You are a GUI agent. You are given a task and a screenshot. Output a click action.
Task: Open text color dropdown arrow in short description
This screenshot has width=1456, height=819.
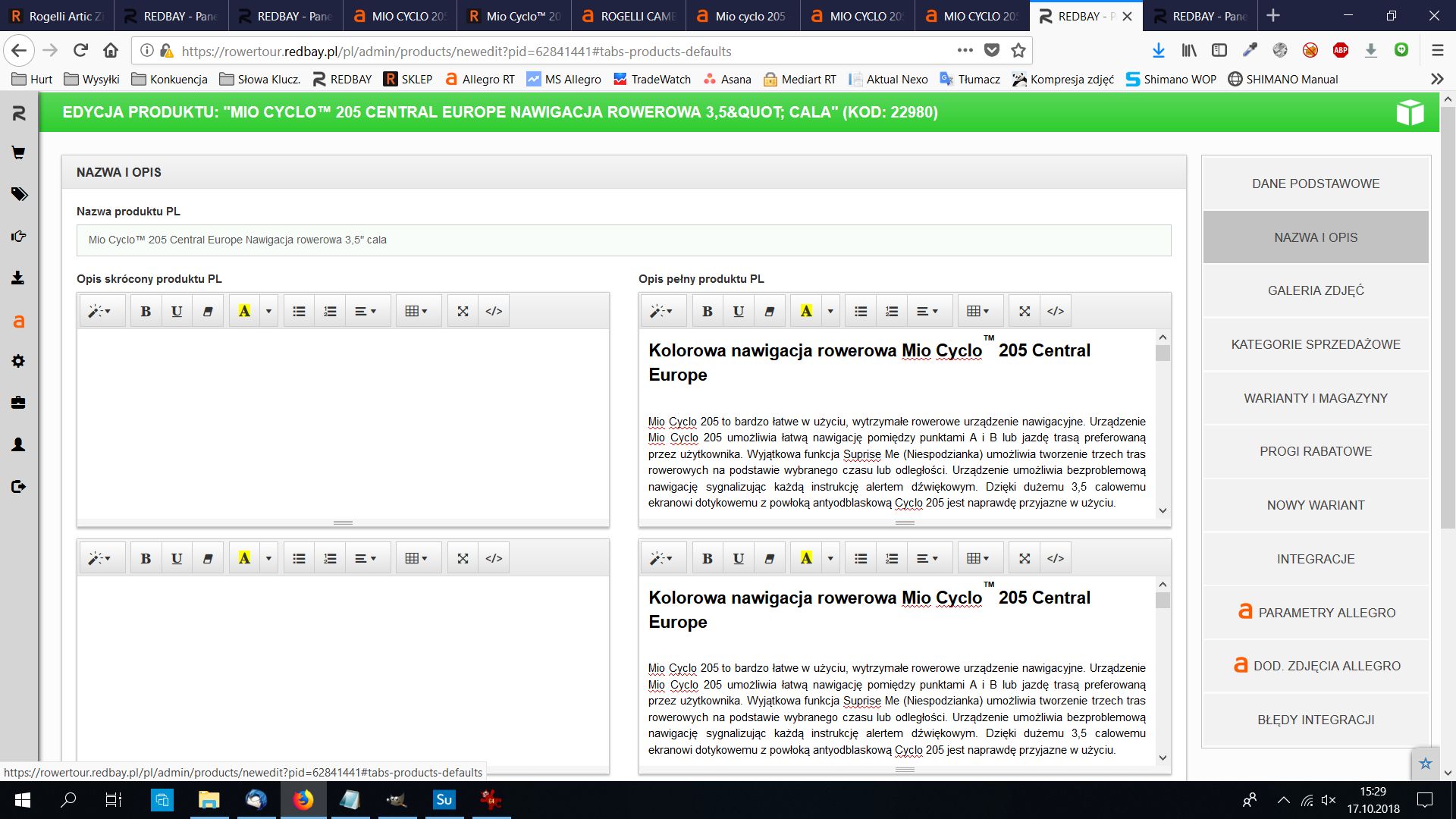click(x=268, y=311)
